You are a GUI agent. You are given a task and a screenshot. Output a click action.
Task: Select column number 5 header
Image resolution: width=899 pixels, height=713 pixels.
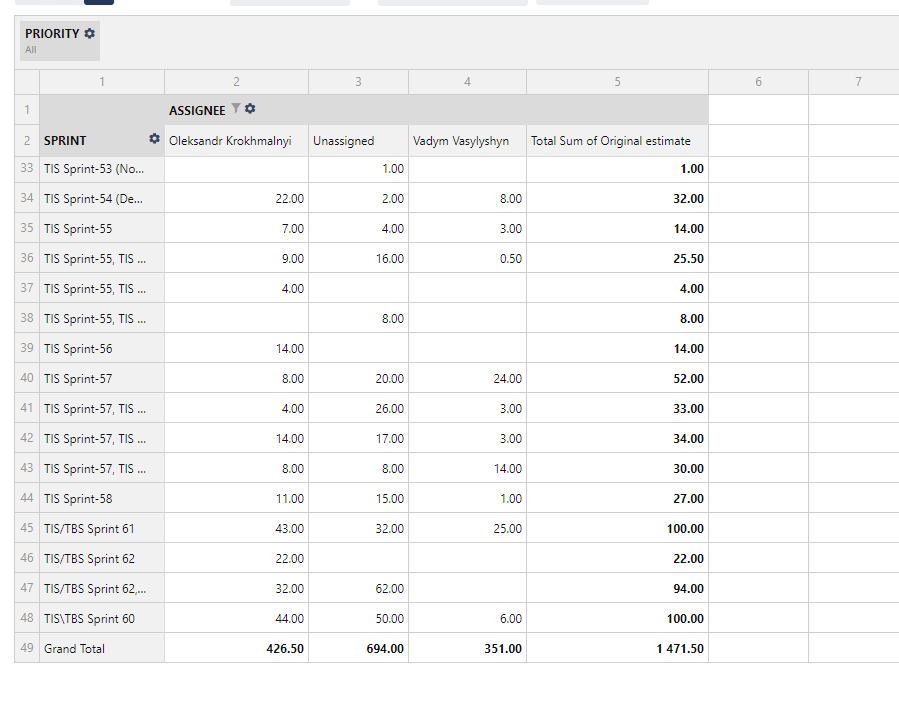click(x=617, y=82)
